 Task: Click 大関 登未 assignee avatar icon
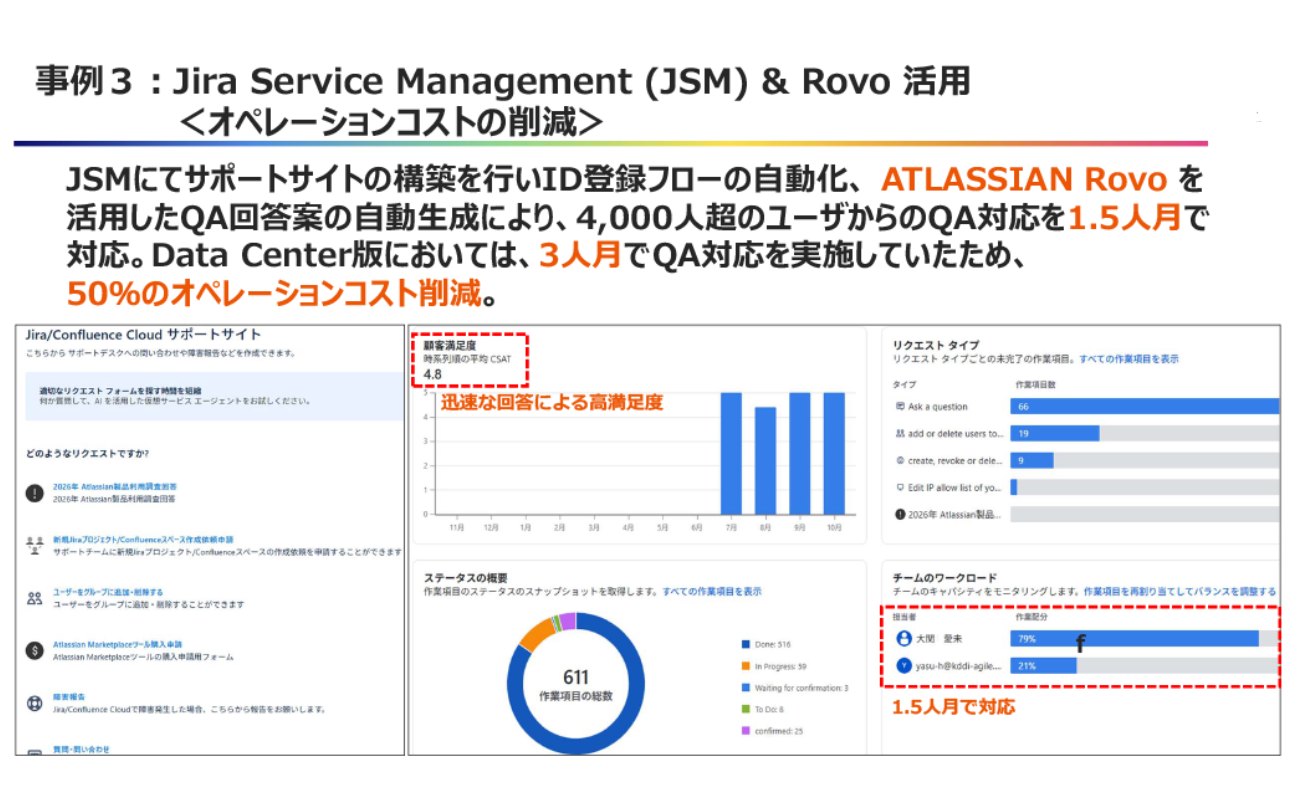[905, 638]
